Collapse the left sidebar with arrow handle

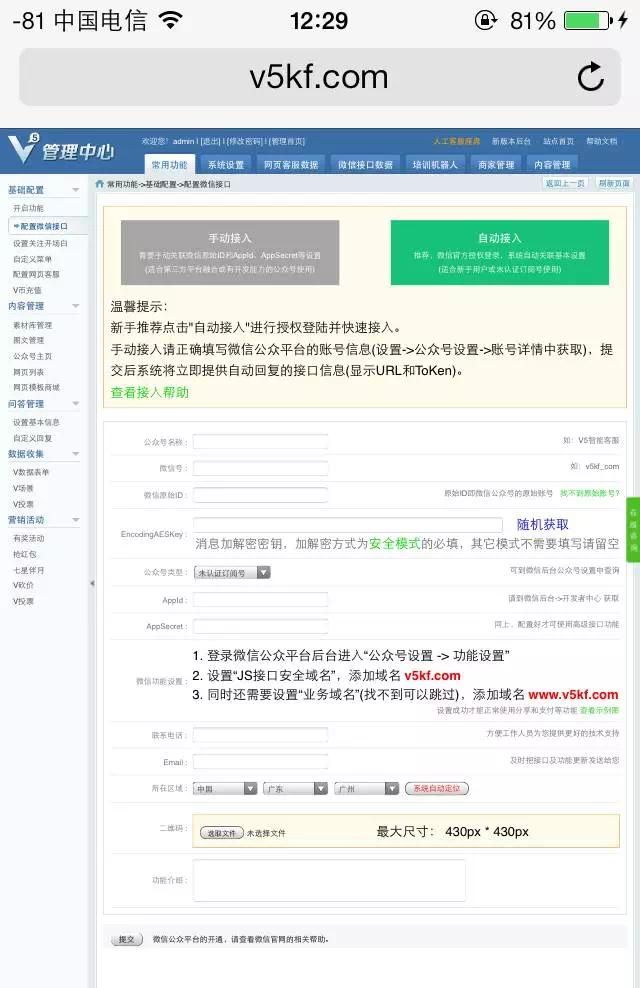(92, 583)
